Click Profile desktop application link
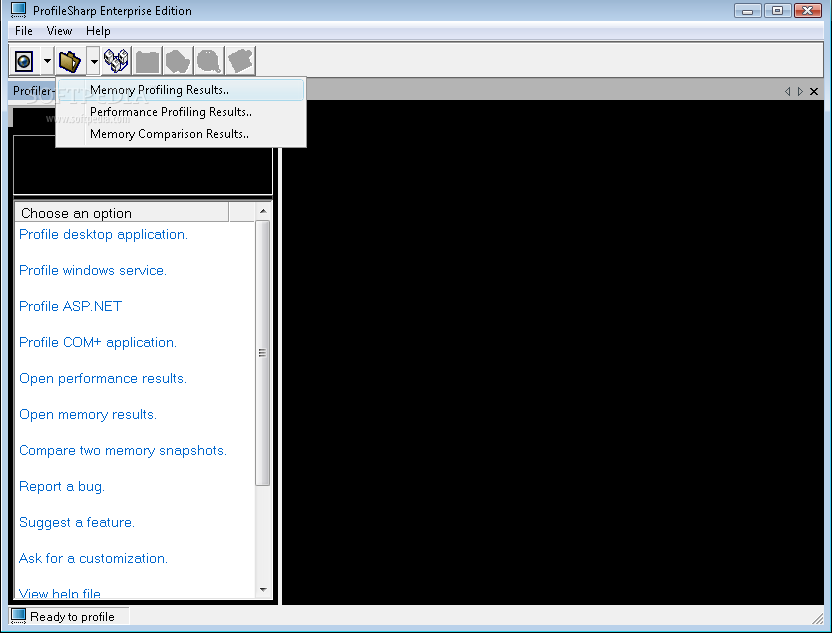The image size is (832, 633). tap(103, 235)
